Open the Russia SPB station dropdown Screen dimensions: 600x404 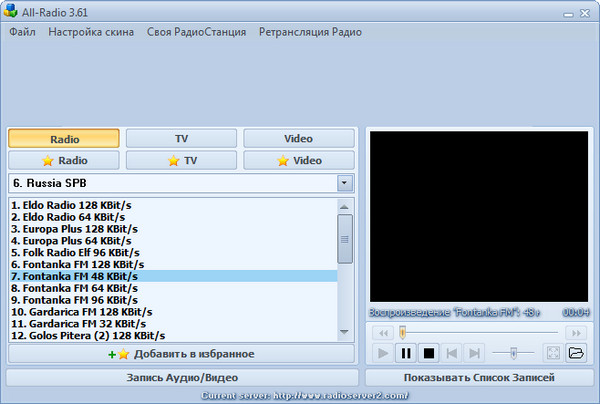345,184
